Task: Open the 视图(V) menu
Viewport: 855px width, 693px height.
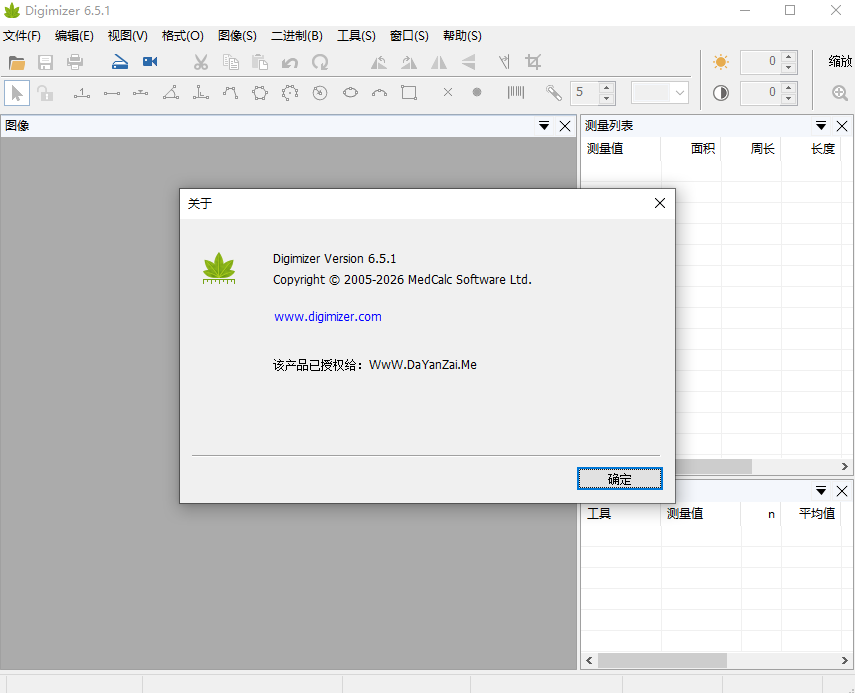Action: (x=128, y=36)
